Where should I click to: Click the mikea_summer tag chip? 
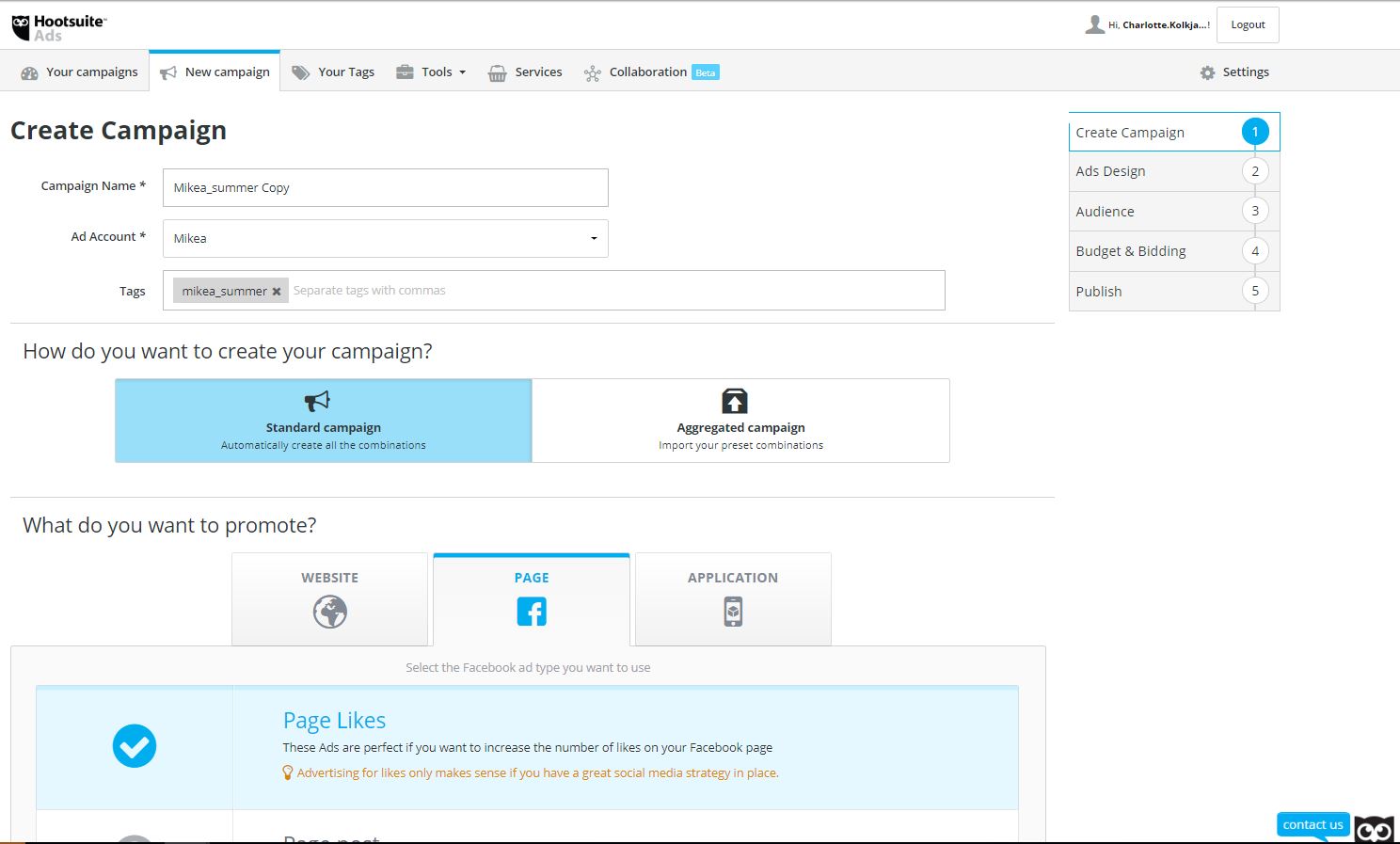tap(231, 291)
